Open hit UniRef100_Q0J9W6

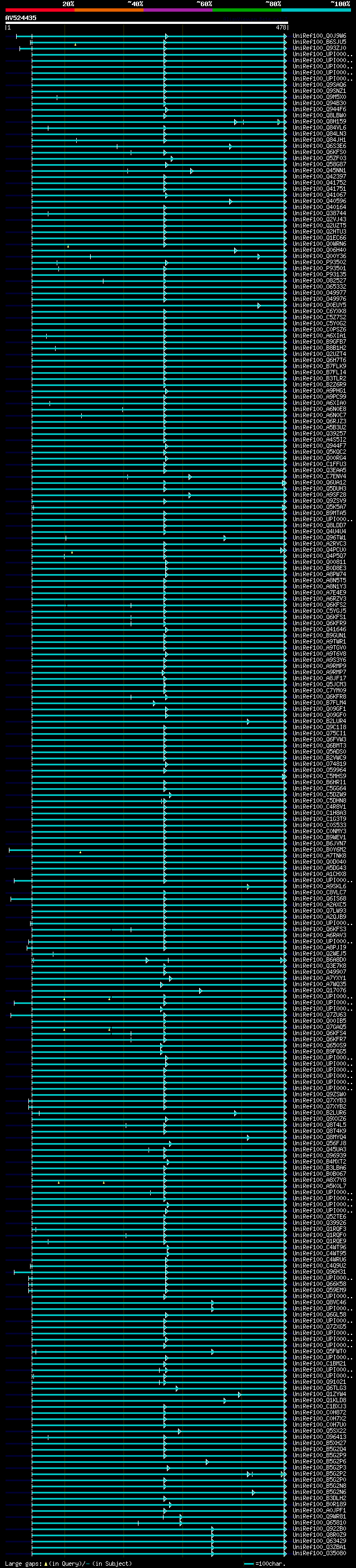click(x=319, y=36)
